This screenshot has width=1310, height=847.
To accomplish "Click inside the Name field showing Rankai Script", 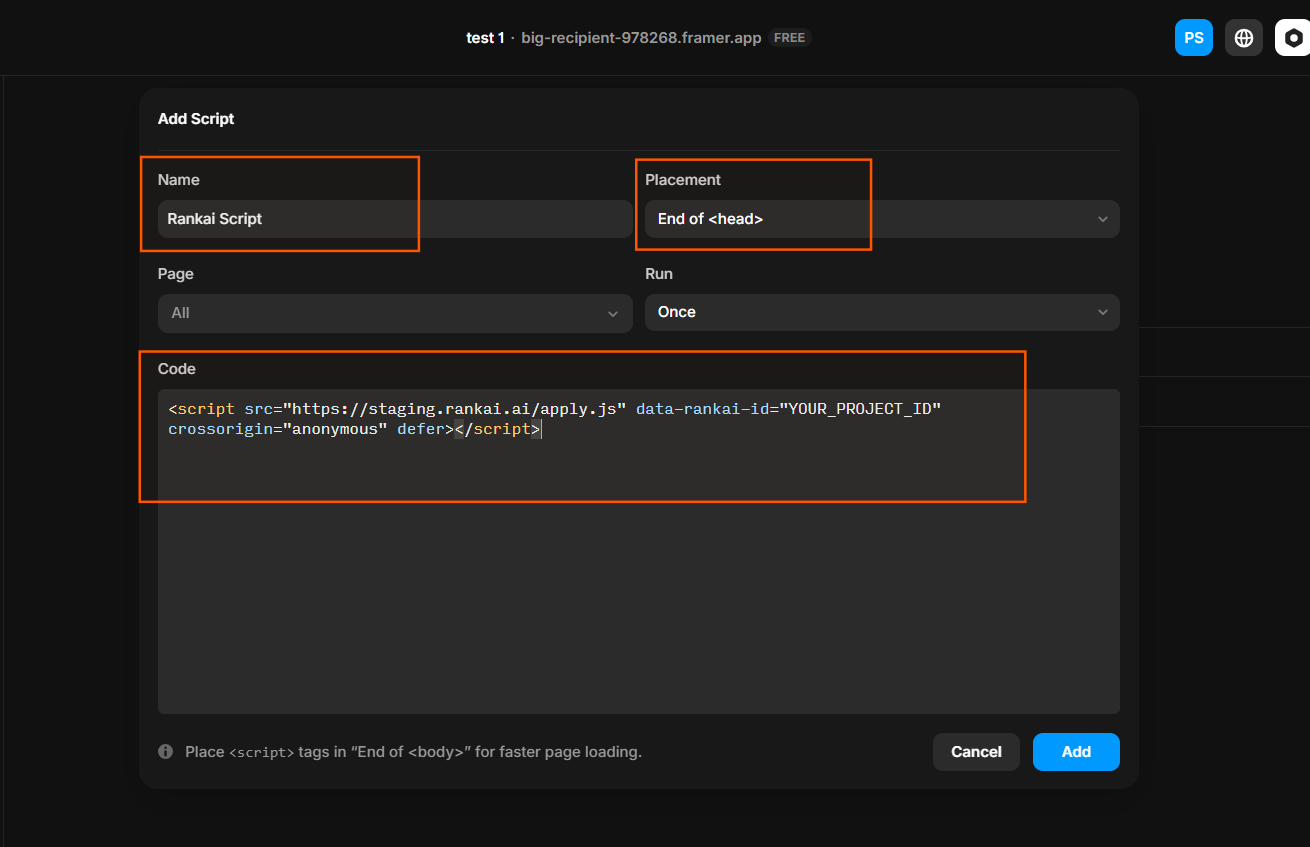I will coord(280,219).
